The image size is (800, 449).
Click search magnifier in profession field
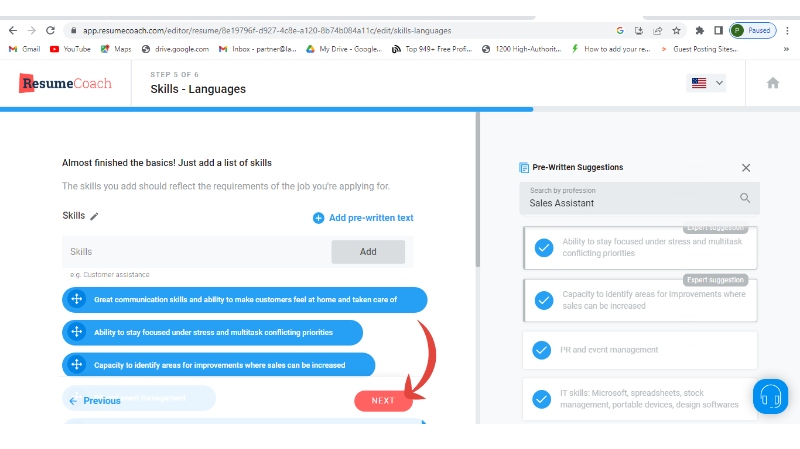point(745,198)
